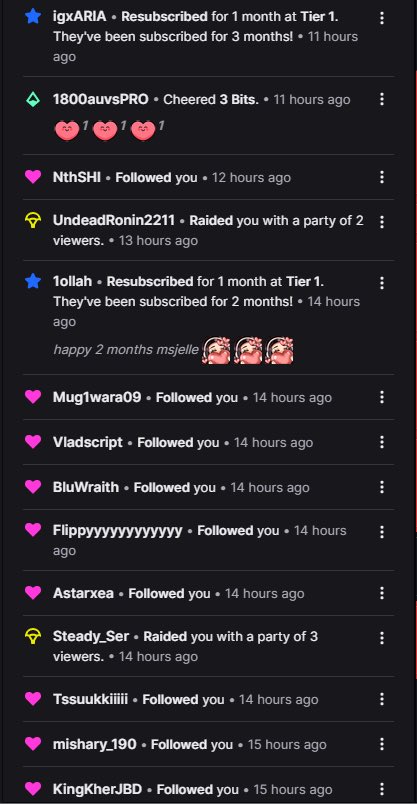This screenshot has height=804, width=417.
Task: Click the raid parachute icon next to Steady_Ser
Action: pyautogui.click(x=33, y=637)
